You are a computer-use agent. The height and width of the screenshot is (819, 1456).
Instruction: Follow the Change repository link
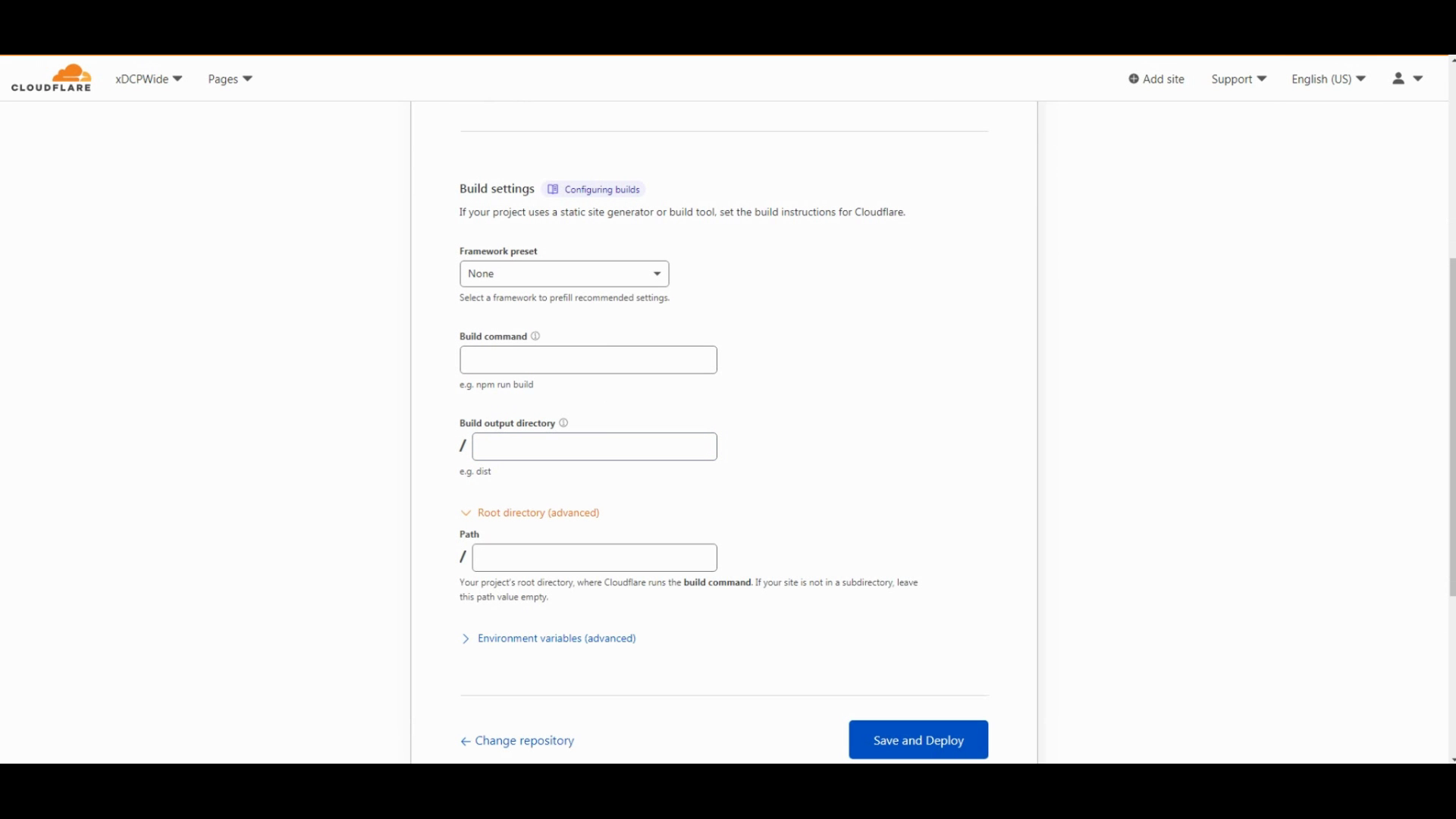click(524, 741)
